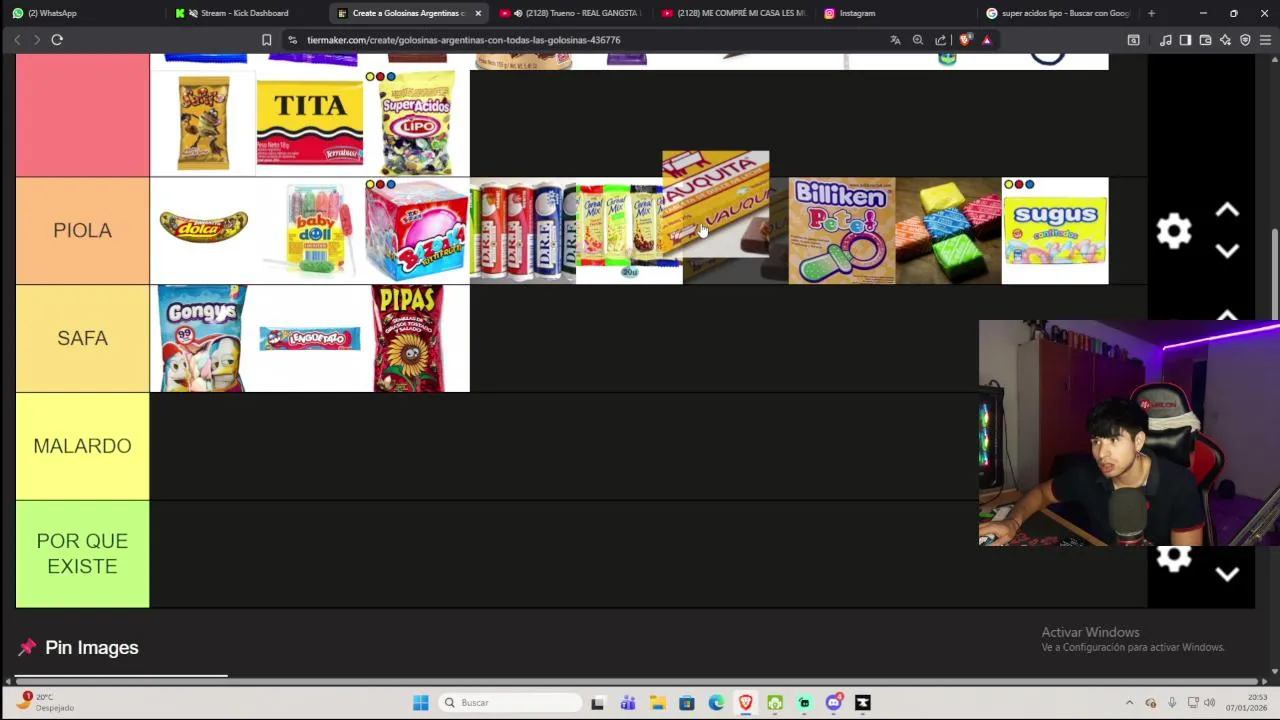
Task: Open the translate page icon
Action: click(895, 40)
